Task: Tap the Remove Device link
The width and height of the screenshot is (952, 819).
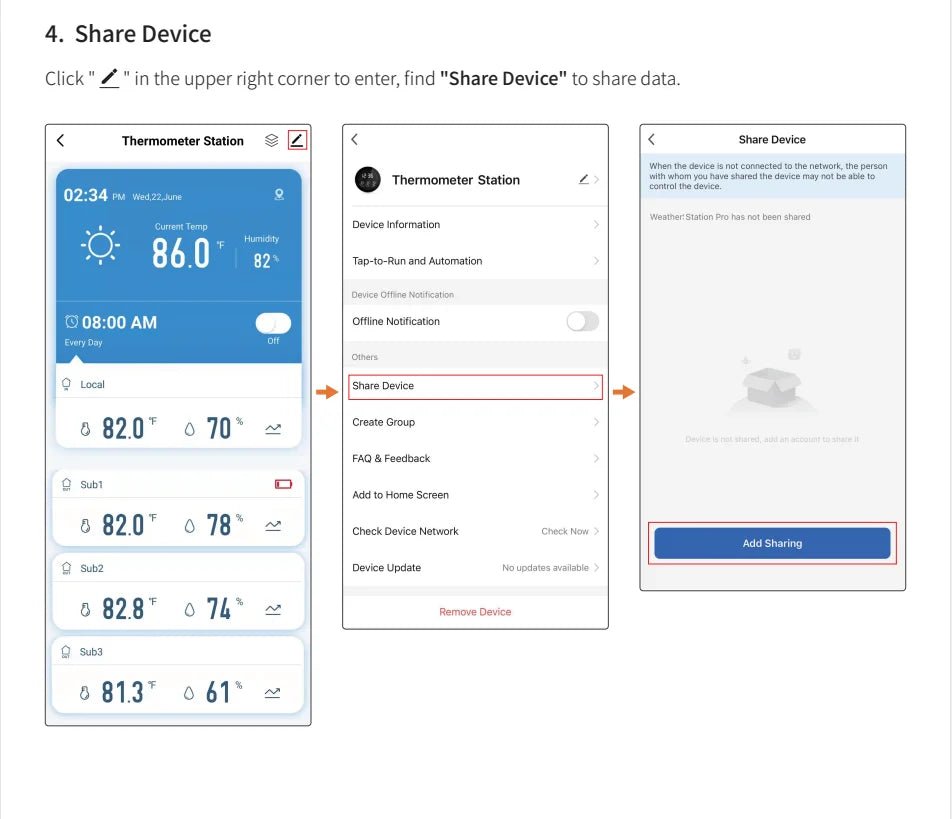Action: pyautogui.click(x=475, y=612)
